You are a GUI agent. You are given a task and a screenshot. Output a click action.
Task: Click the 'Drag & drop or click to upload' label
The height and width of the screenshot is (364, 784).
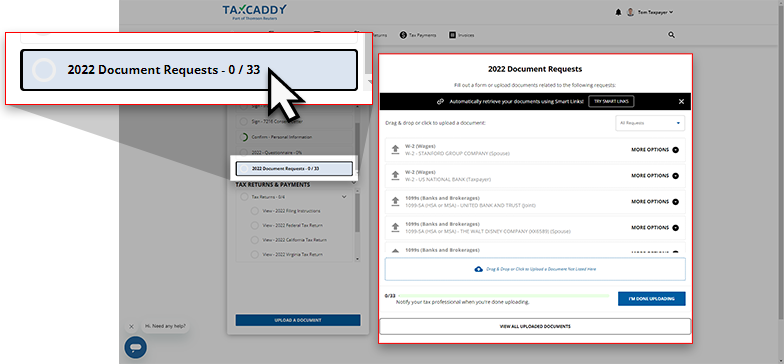pos(436,122)
